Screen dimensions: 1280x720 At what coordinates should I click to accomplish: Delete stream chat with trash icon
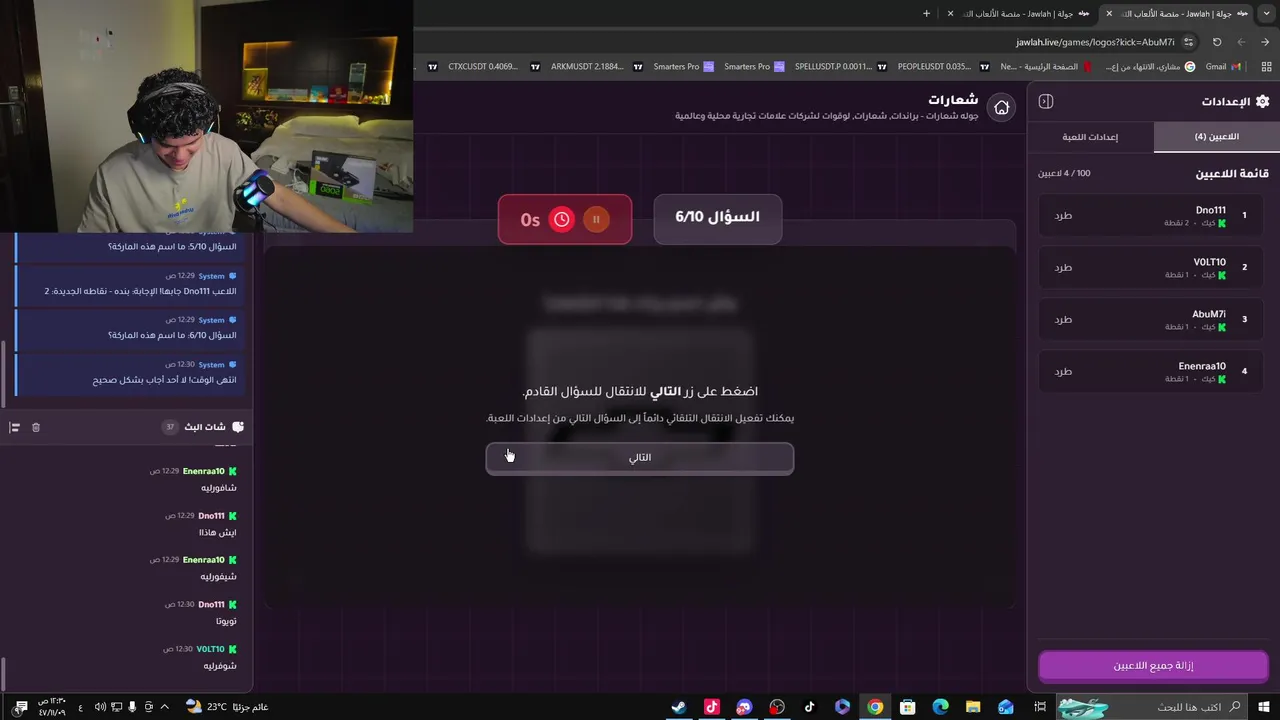point(36,427)
